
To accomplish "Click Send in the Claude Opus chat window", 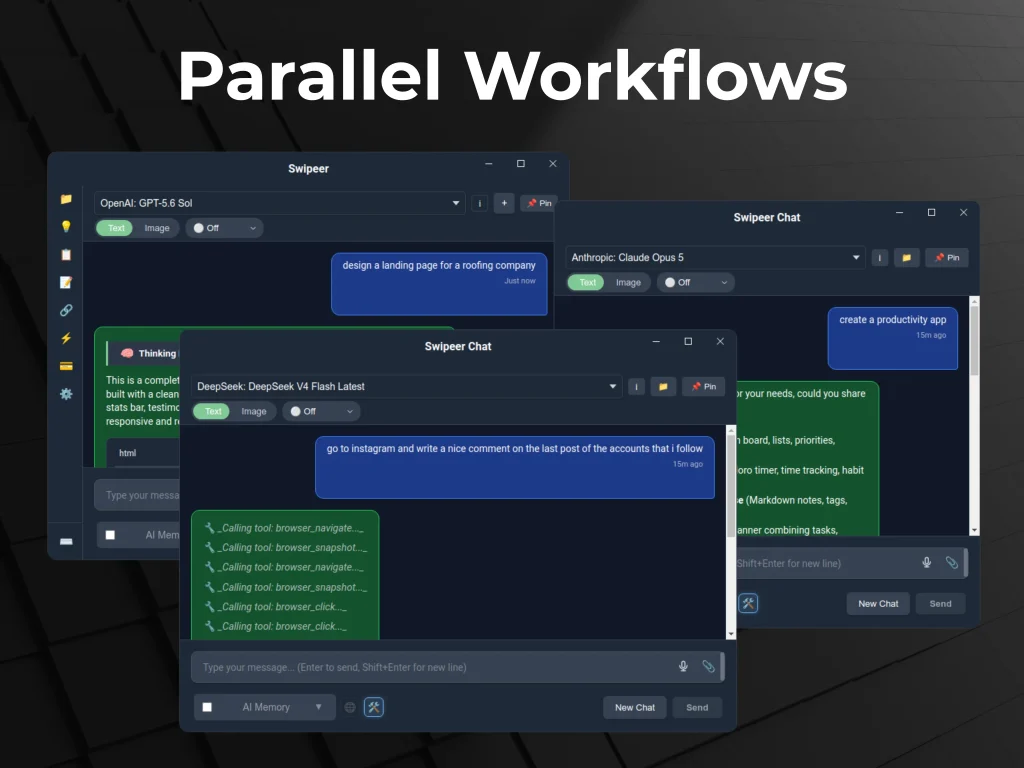I will tap(940, 603).
